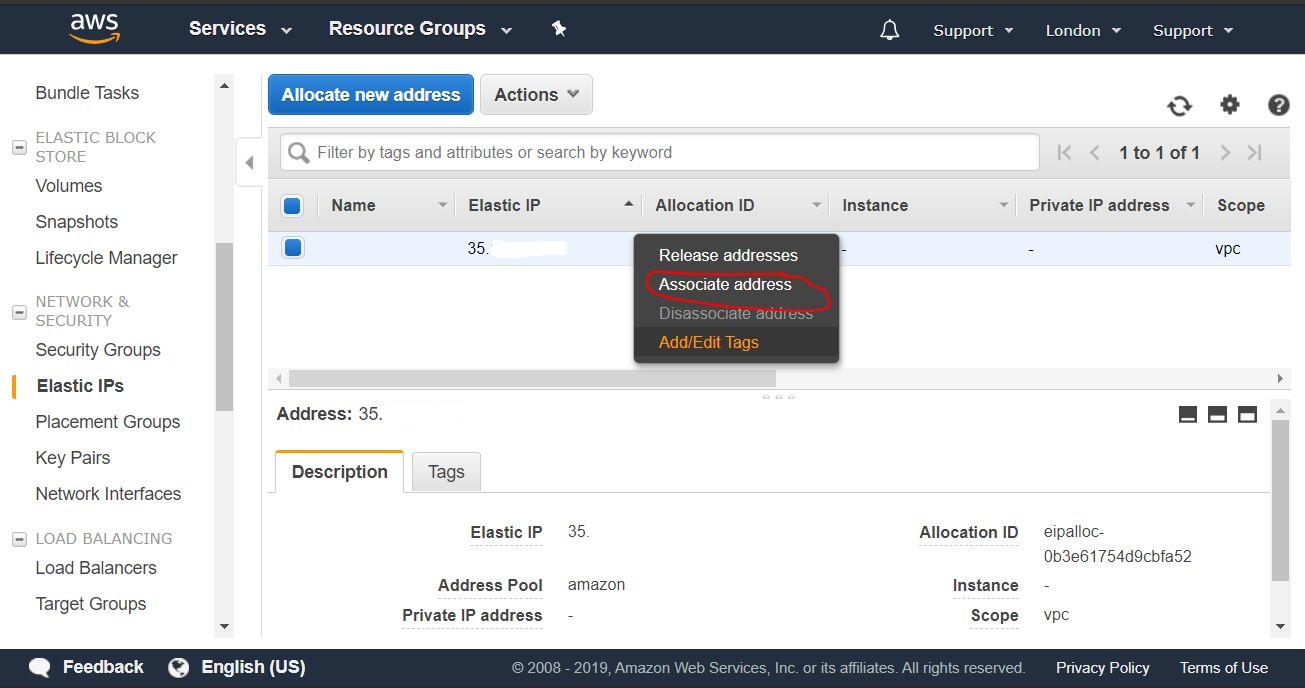Collapse the NETWORK & SECURITY section

18,311
